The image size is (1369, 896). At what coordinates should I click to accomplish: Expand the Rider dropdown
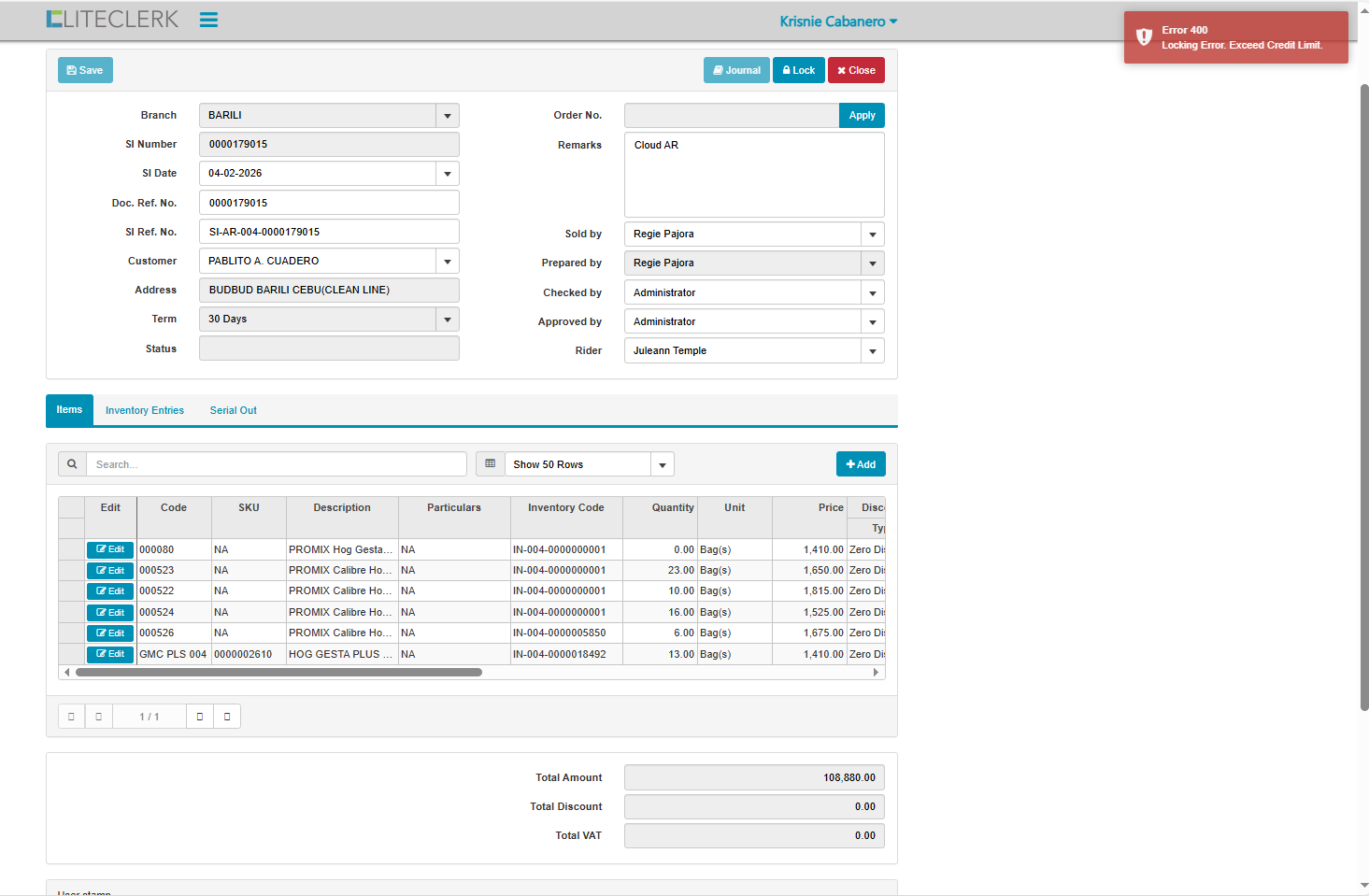[x=873, y=351]
